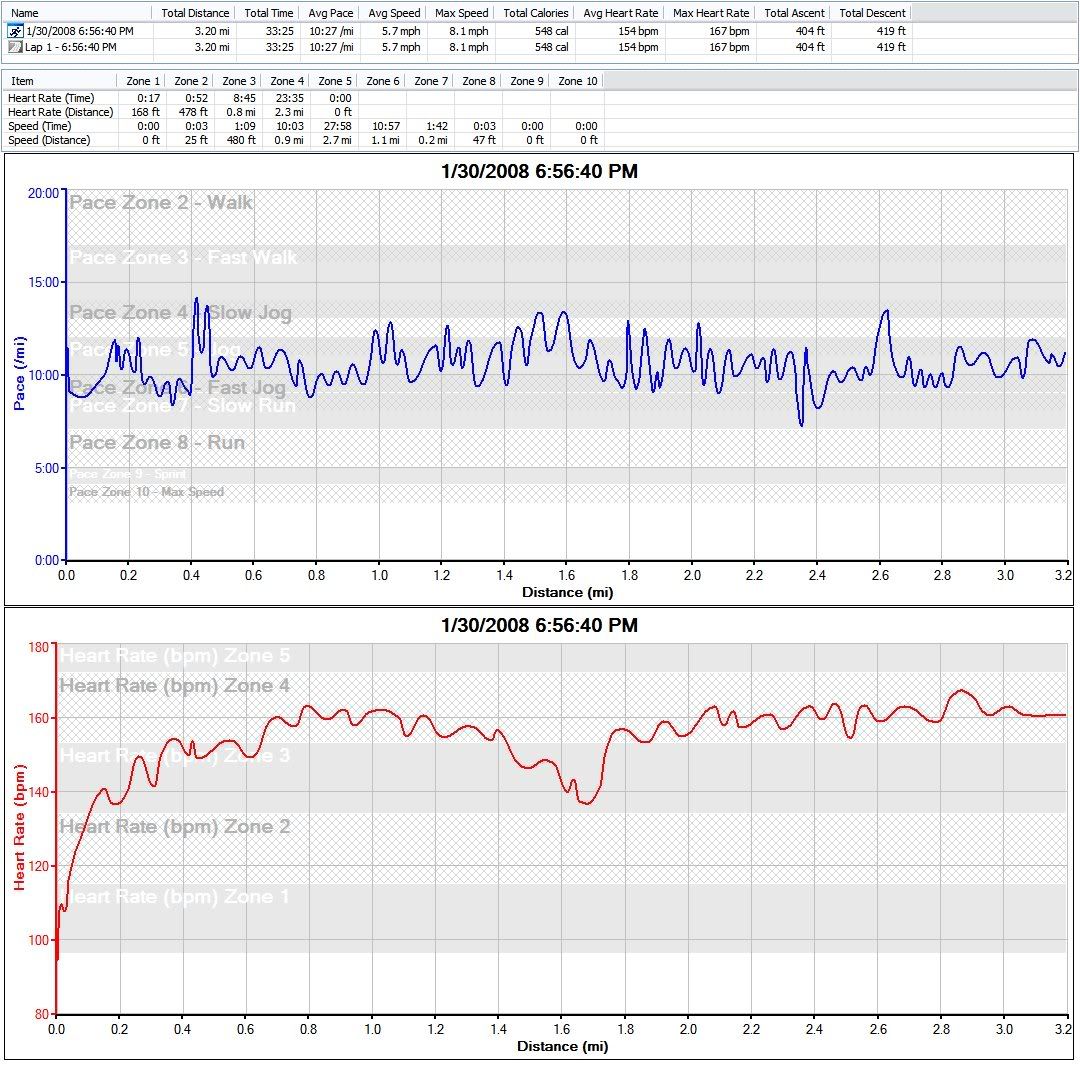Select the Total Calories column header
This screenshot has width=1080, height=1068.
pos(536,13)
